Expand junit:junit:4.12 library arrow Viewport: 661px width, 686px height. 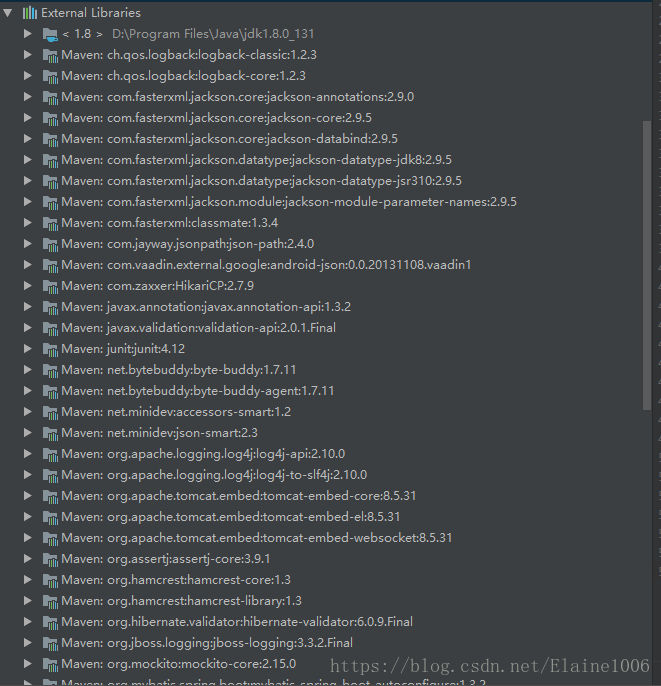pos(28,349)
